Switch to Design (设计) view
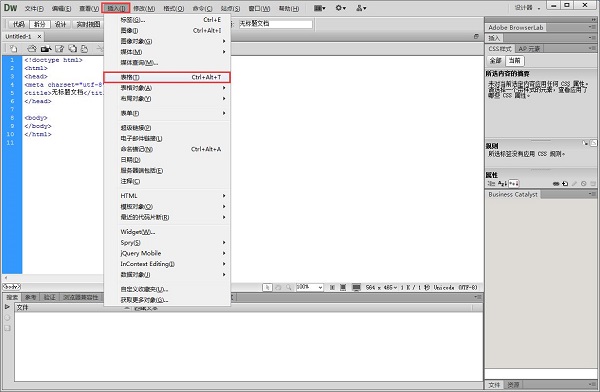This screenshot has height=392, width=600. 60,24
